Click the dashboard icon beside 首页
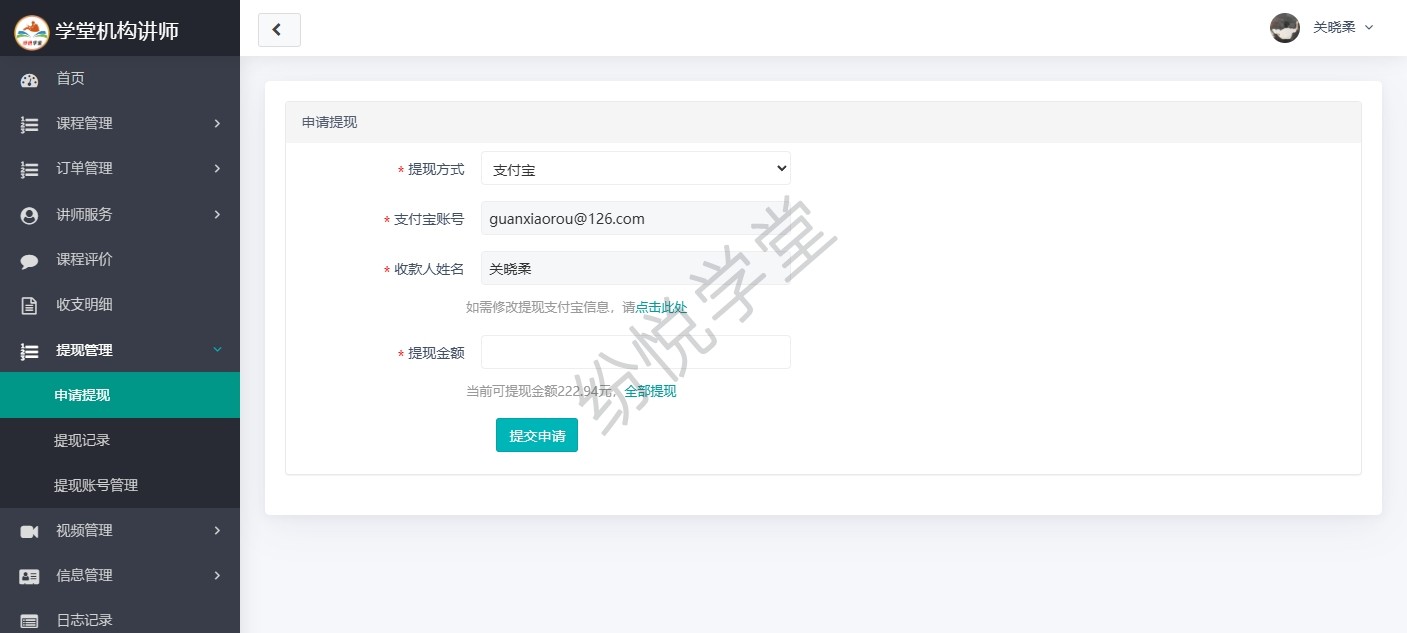This screenshot has width=1407, height=633. click(29, 80)
